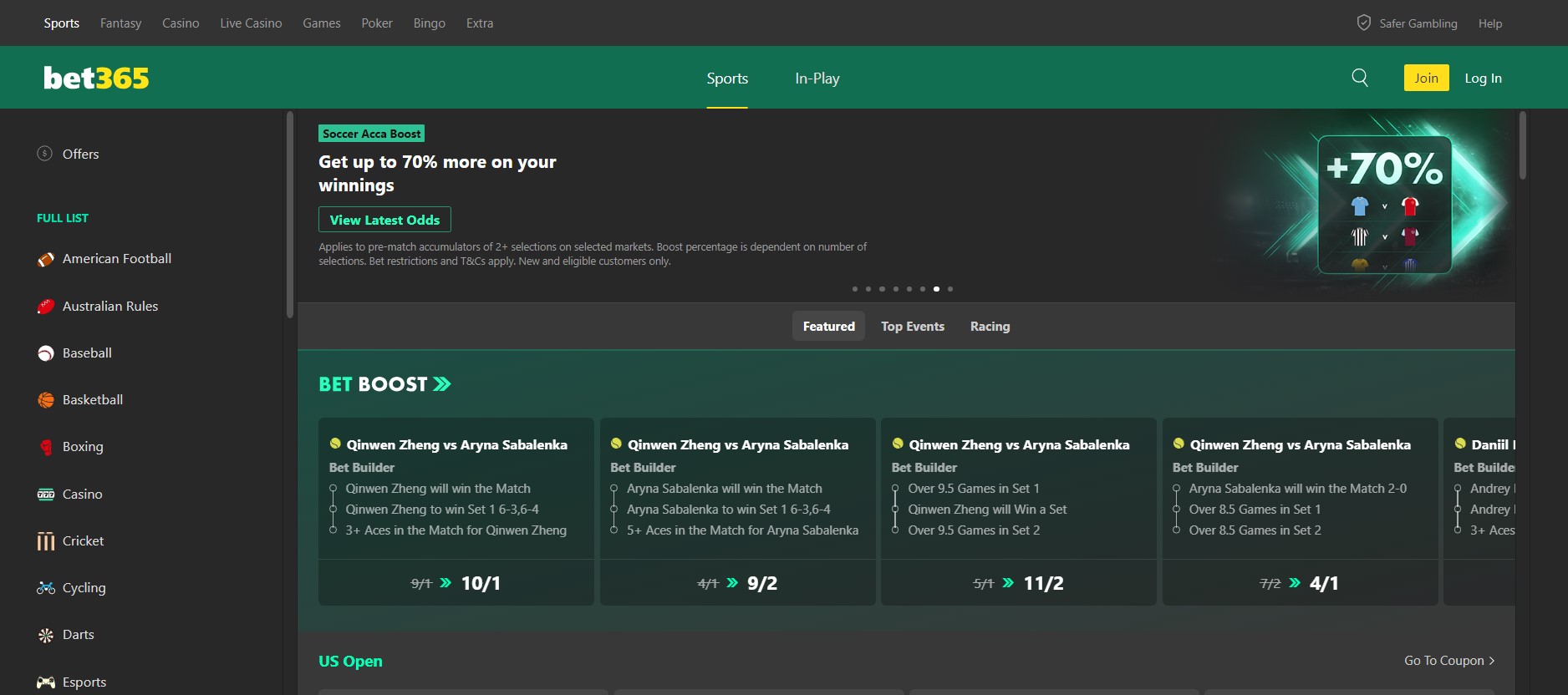Click 'Over 9.5 Games in Set 1'
Viewport: 1568px width, 695px height.
(x=974, y=489)
